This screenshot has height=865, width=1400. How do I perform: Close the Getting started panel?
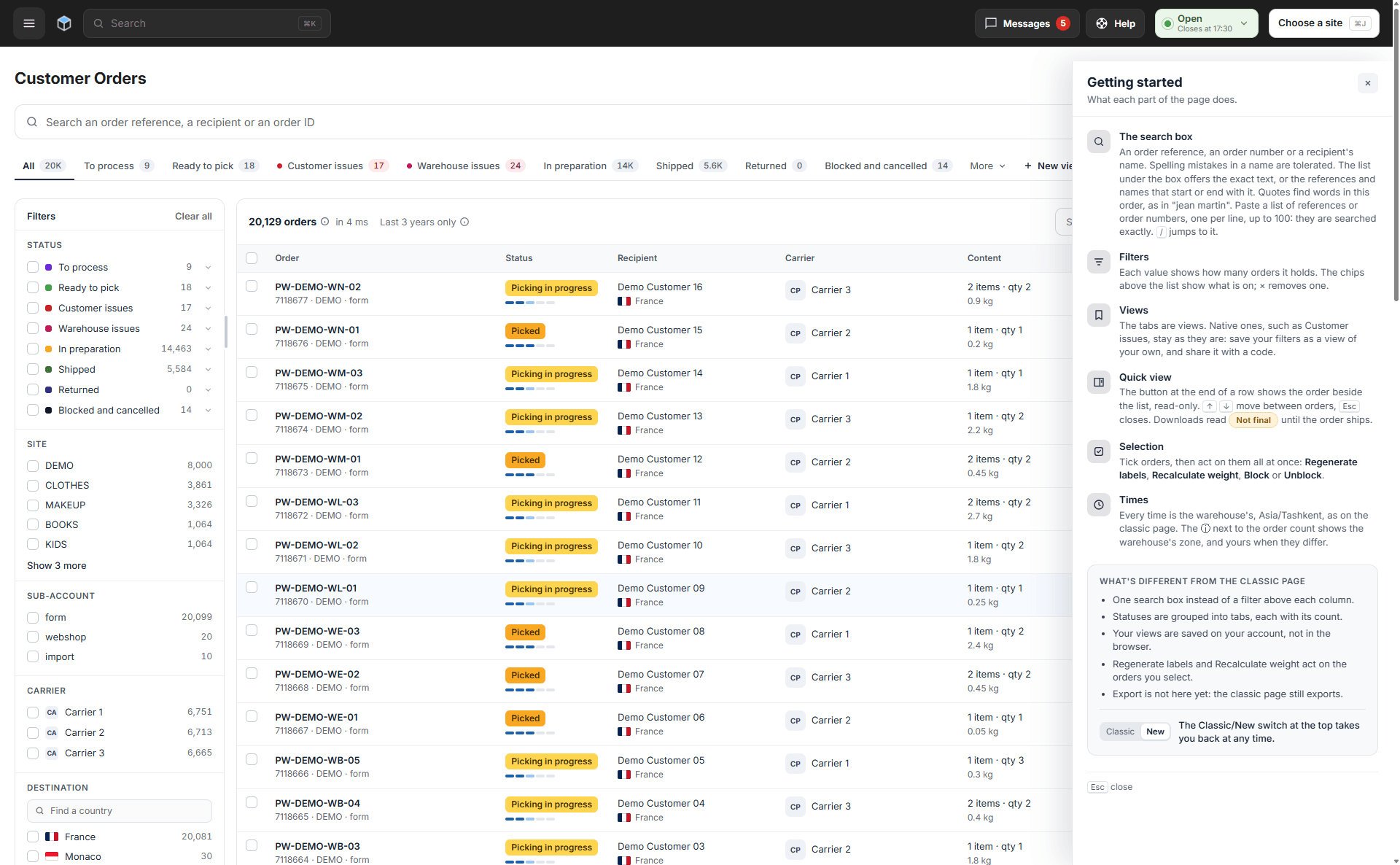point(1367,83)
